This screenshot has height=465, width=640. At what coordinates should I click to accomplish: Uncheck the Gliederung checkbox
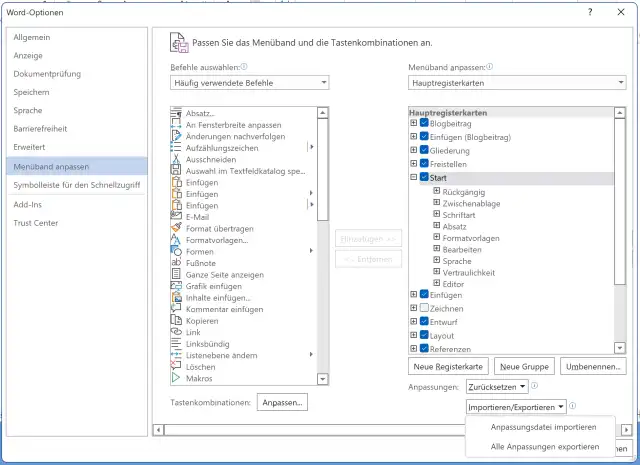pos(424,150)
